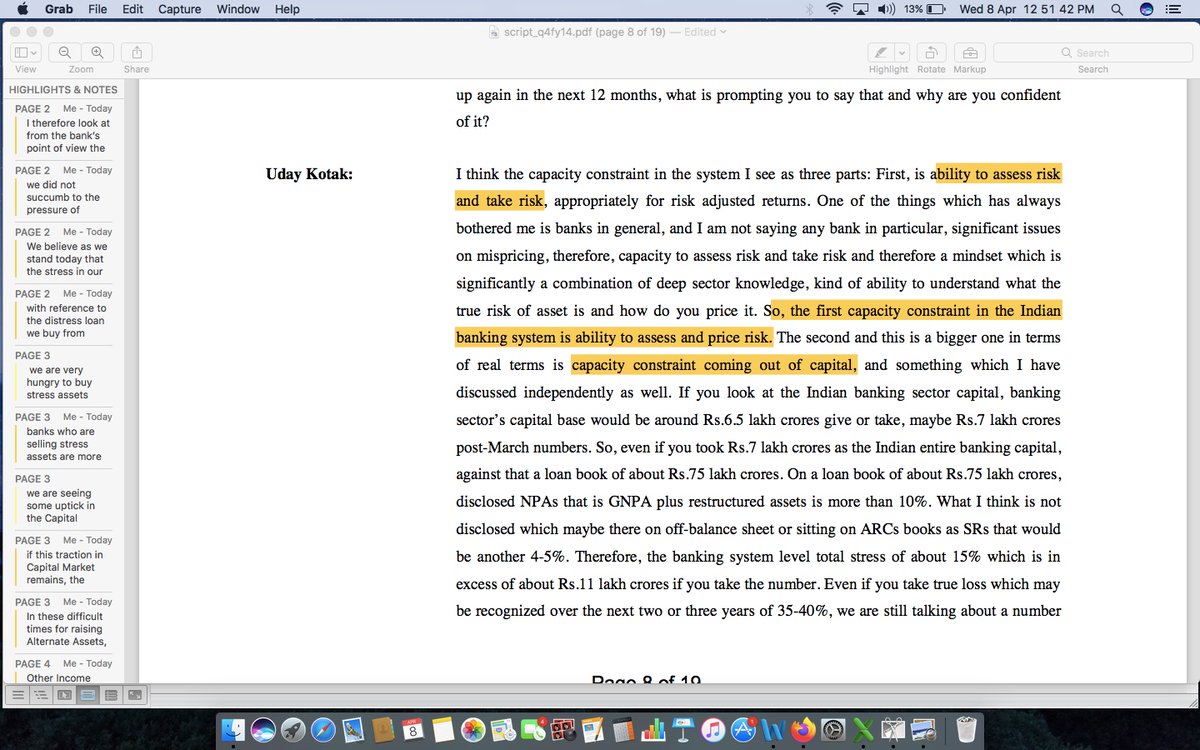This screenshot has height=750, width=1200.
Task: Open Calendar in the Dock
Action: click(413, 729)
